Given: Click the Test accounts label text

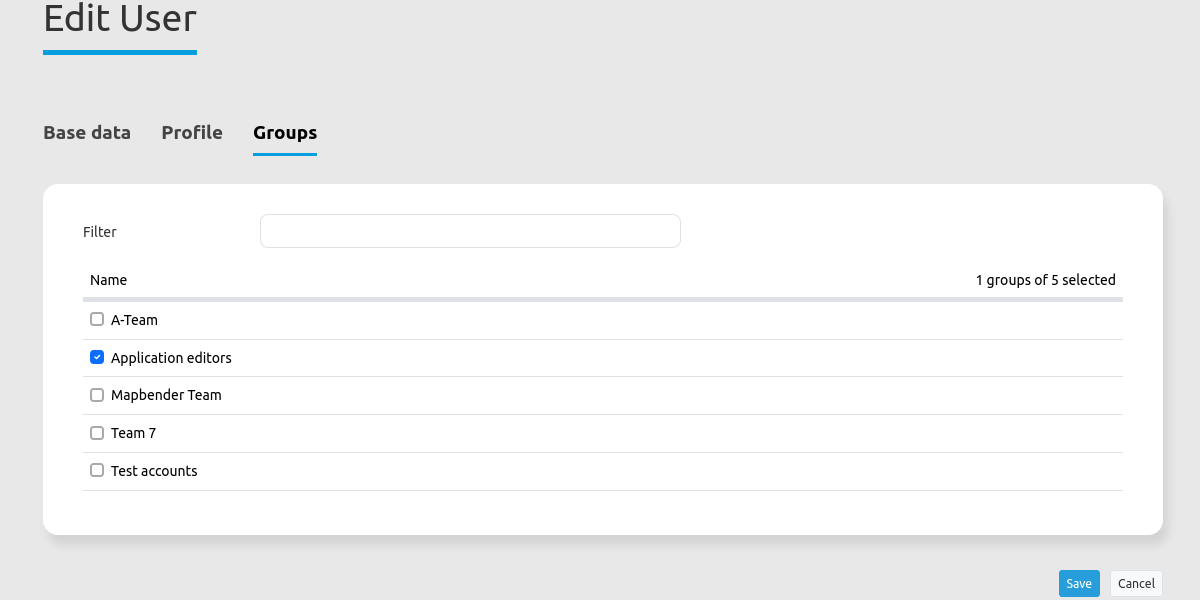Looking at the screenshot, I should [154, 471].
